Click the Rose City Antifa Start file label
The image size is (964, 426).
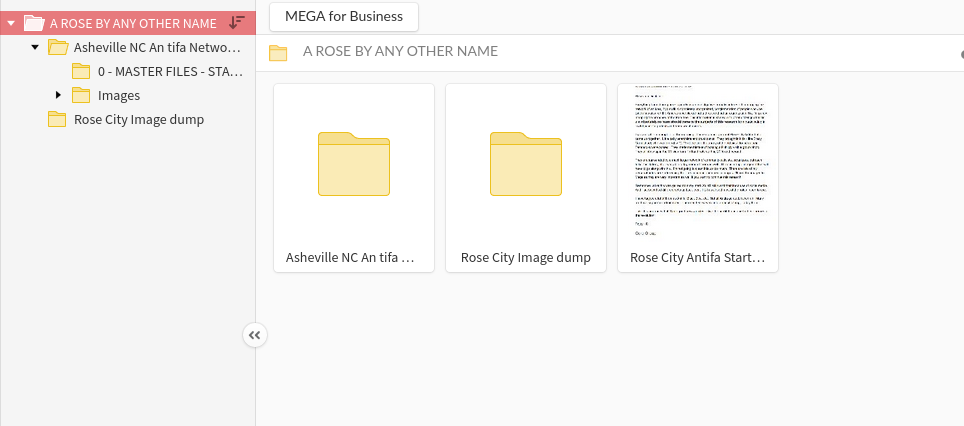point(698,258)
